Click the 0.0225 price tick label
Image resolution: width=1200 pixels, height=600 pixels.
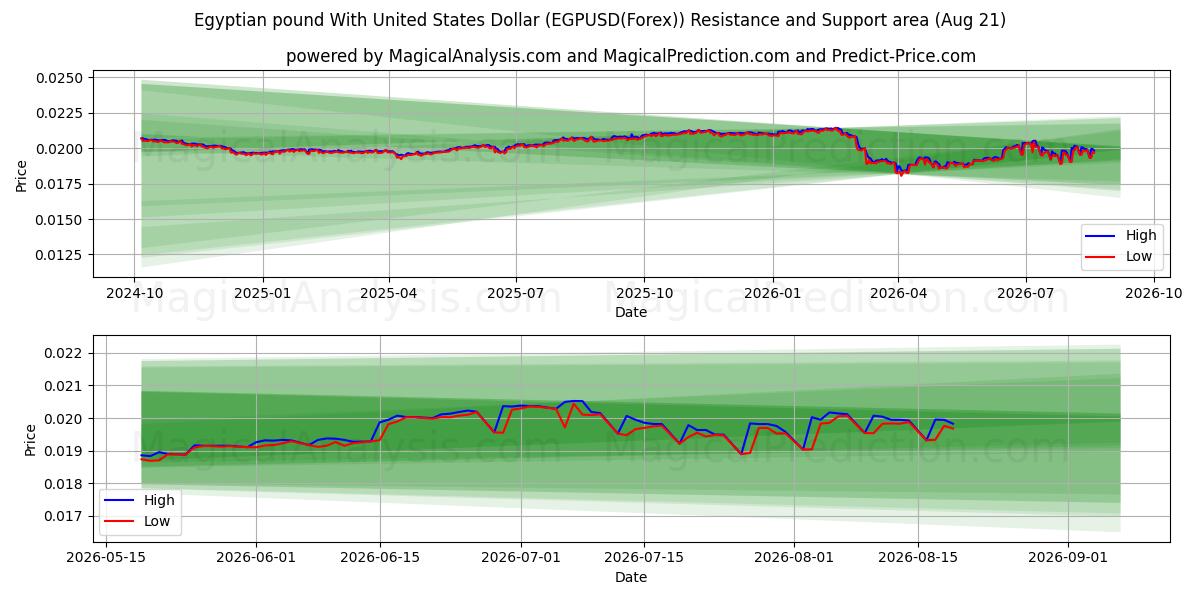(x=62, y=113)
